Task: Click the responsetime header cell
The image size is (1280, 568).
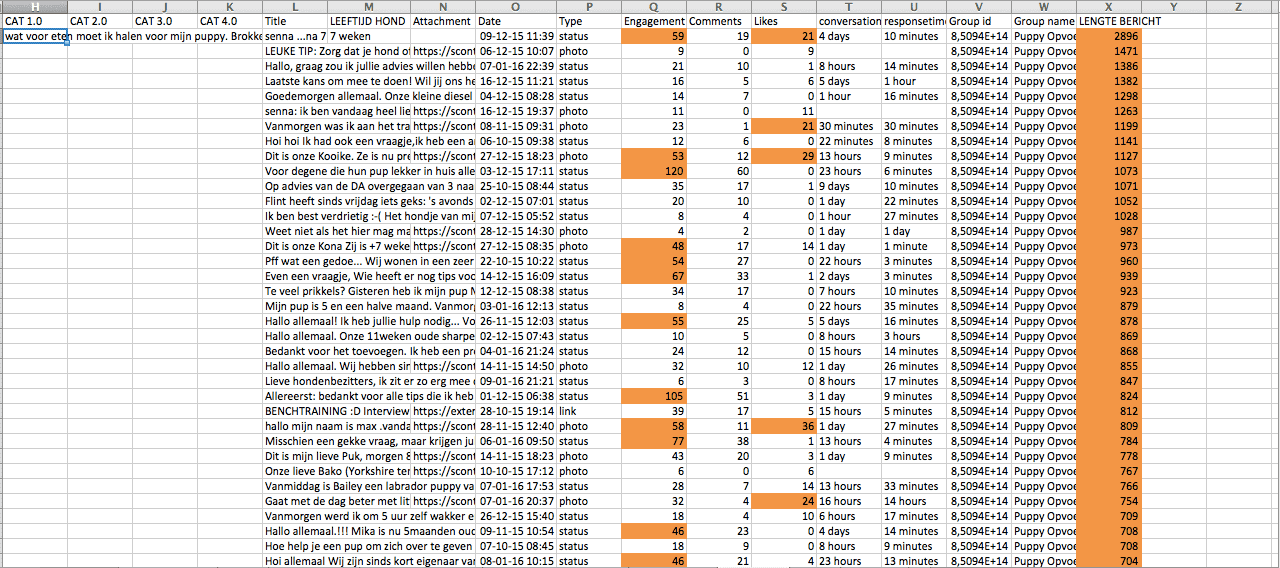Action: click(x=913, y=21)
